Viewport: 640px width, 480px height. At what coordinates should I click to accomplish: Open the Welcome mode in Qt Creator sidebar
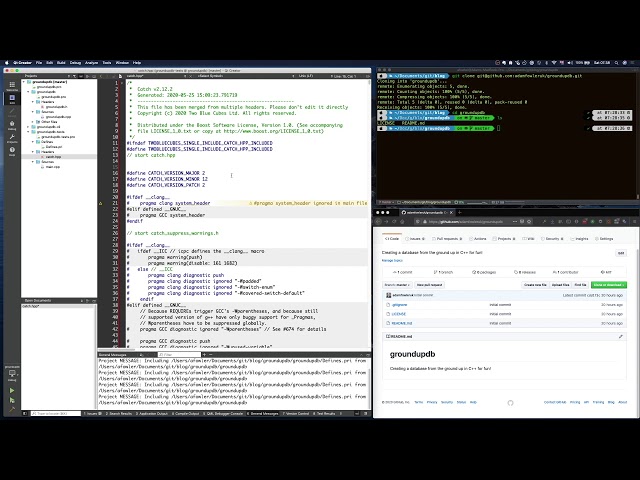coord(12,86)
